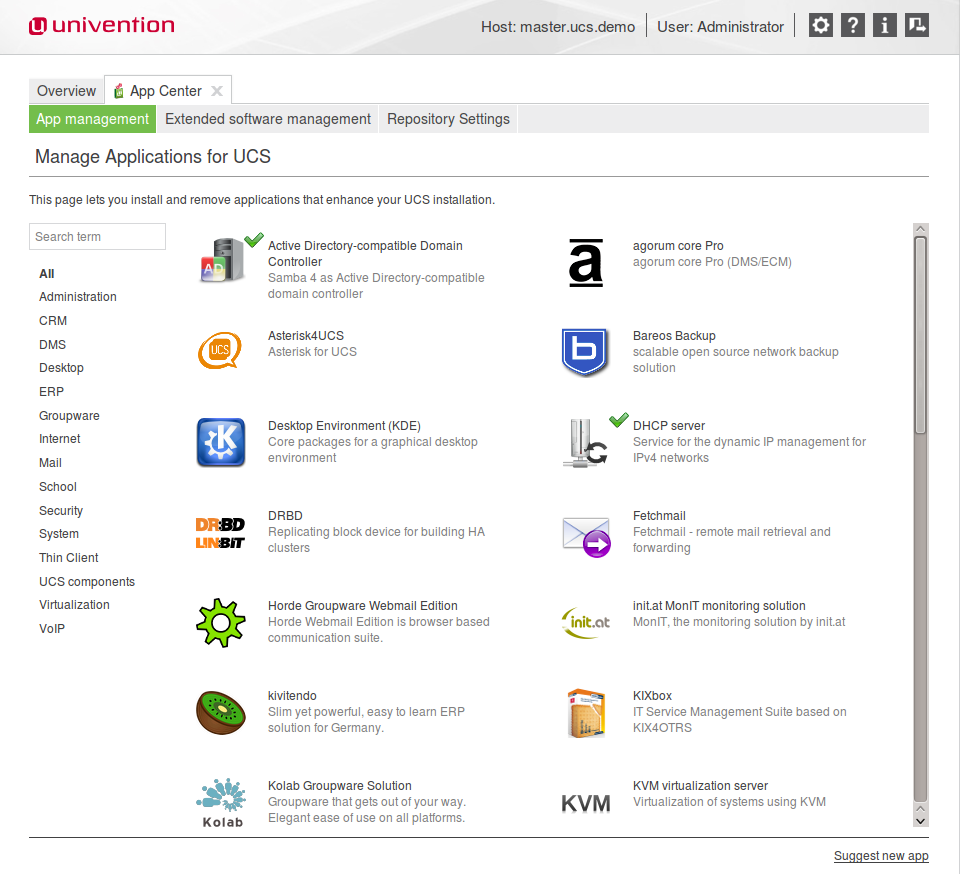Select the KVM virtualization icon

pyautogui.click(x=586, y=803)
